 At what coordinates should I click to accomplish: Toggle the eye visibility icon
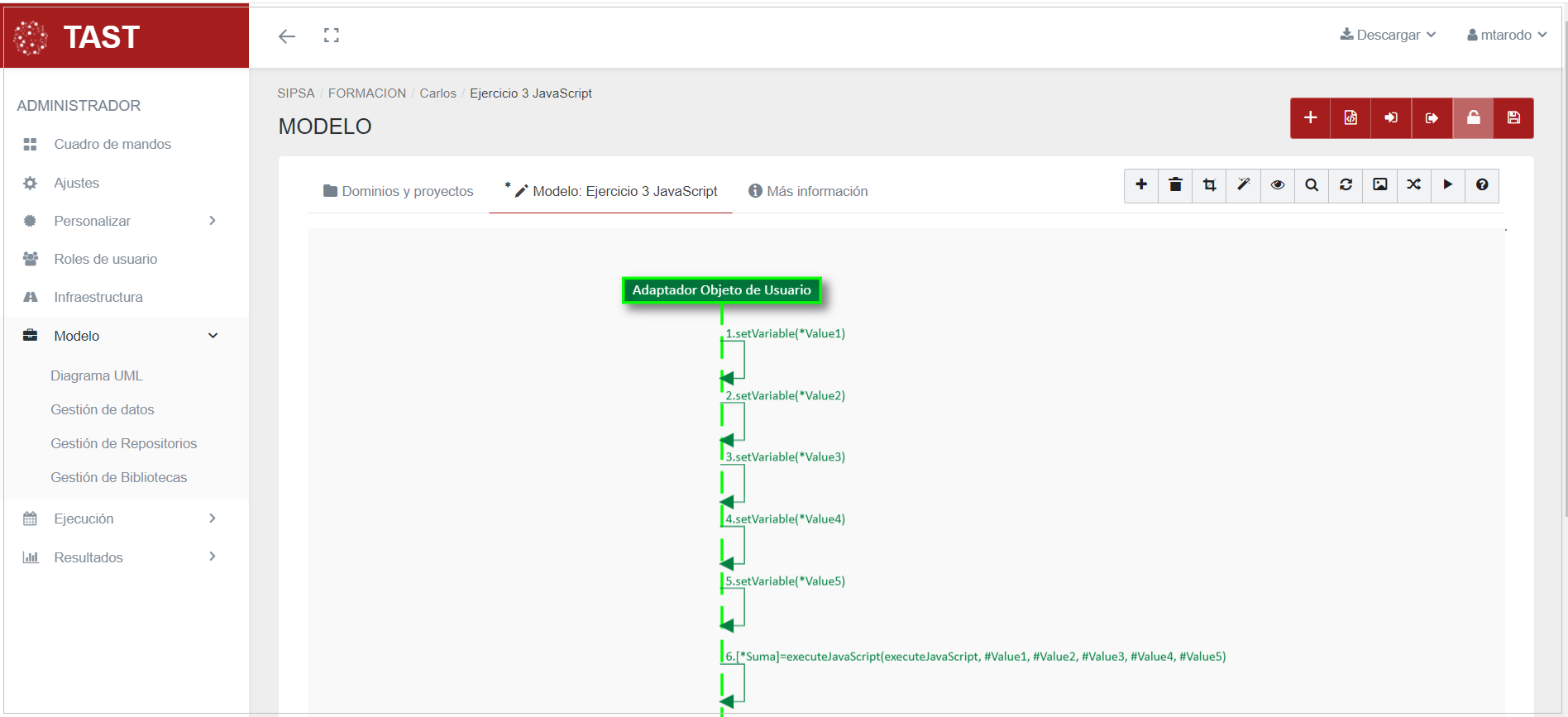tap(1278, 185)
